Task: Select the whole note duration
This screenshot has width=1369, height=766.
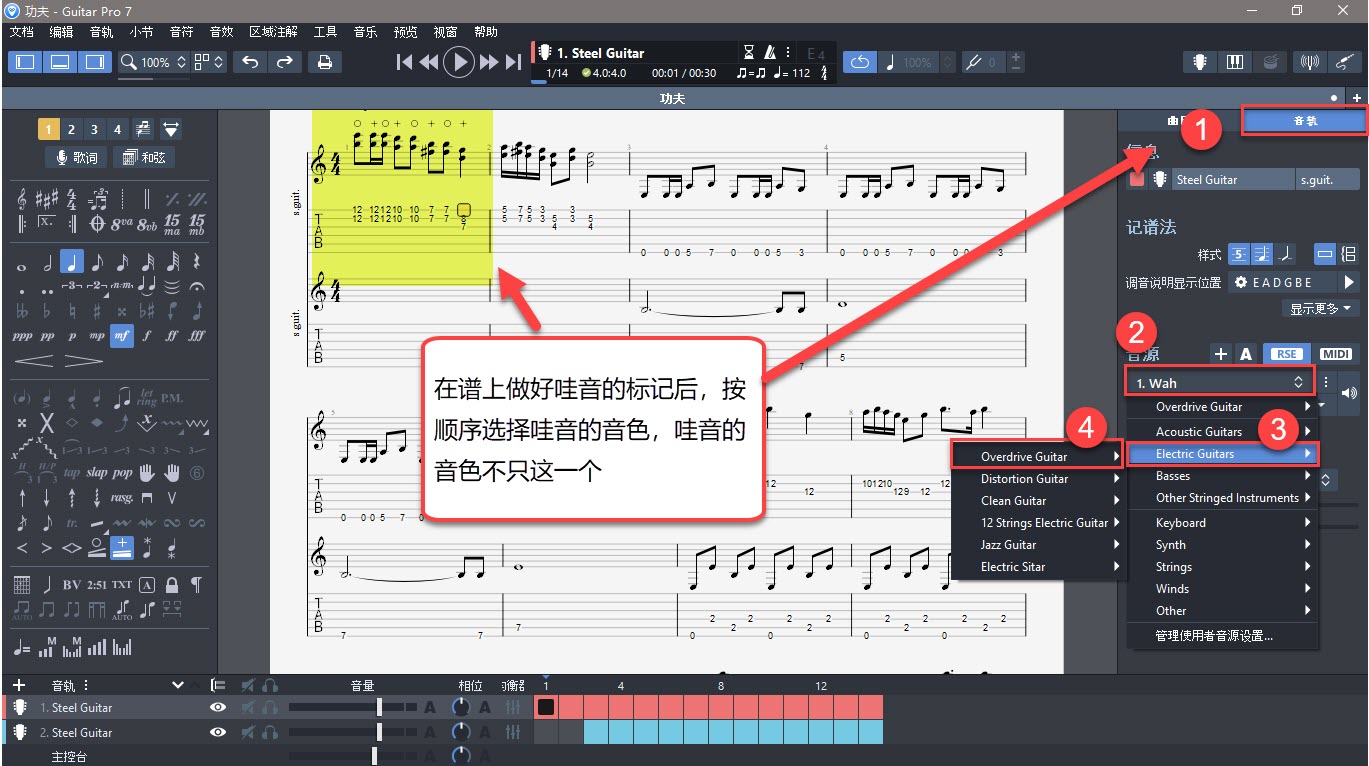Action: pyautogui.click(x=22, y=266)
